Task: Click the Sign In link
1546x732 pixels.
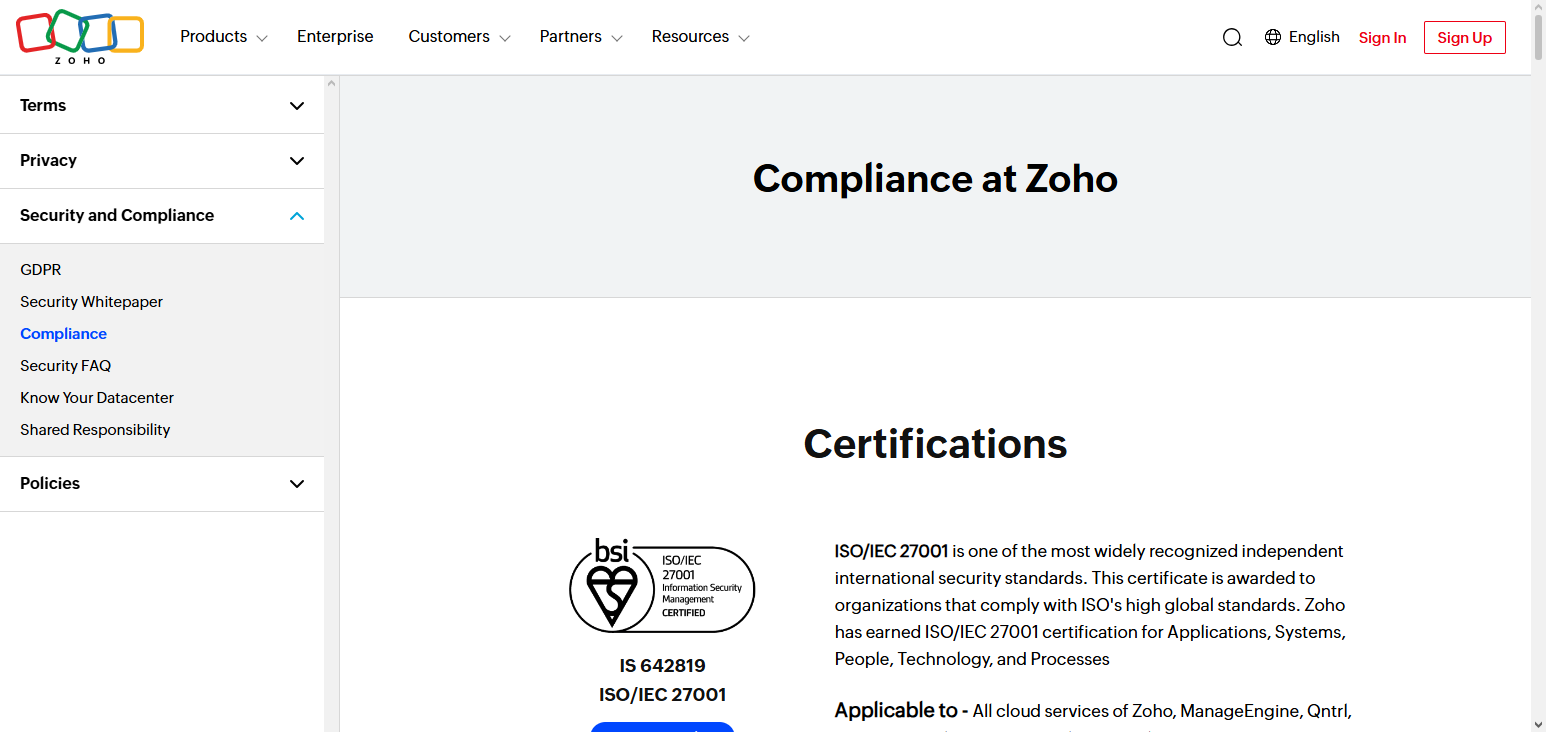Action: [1382, 37]
